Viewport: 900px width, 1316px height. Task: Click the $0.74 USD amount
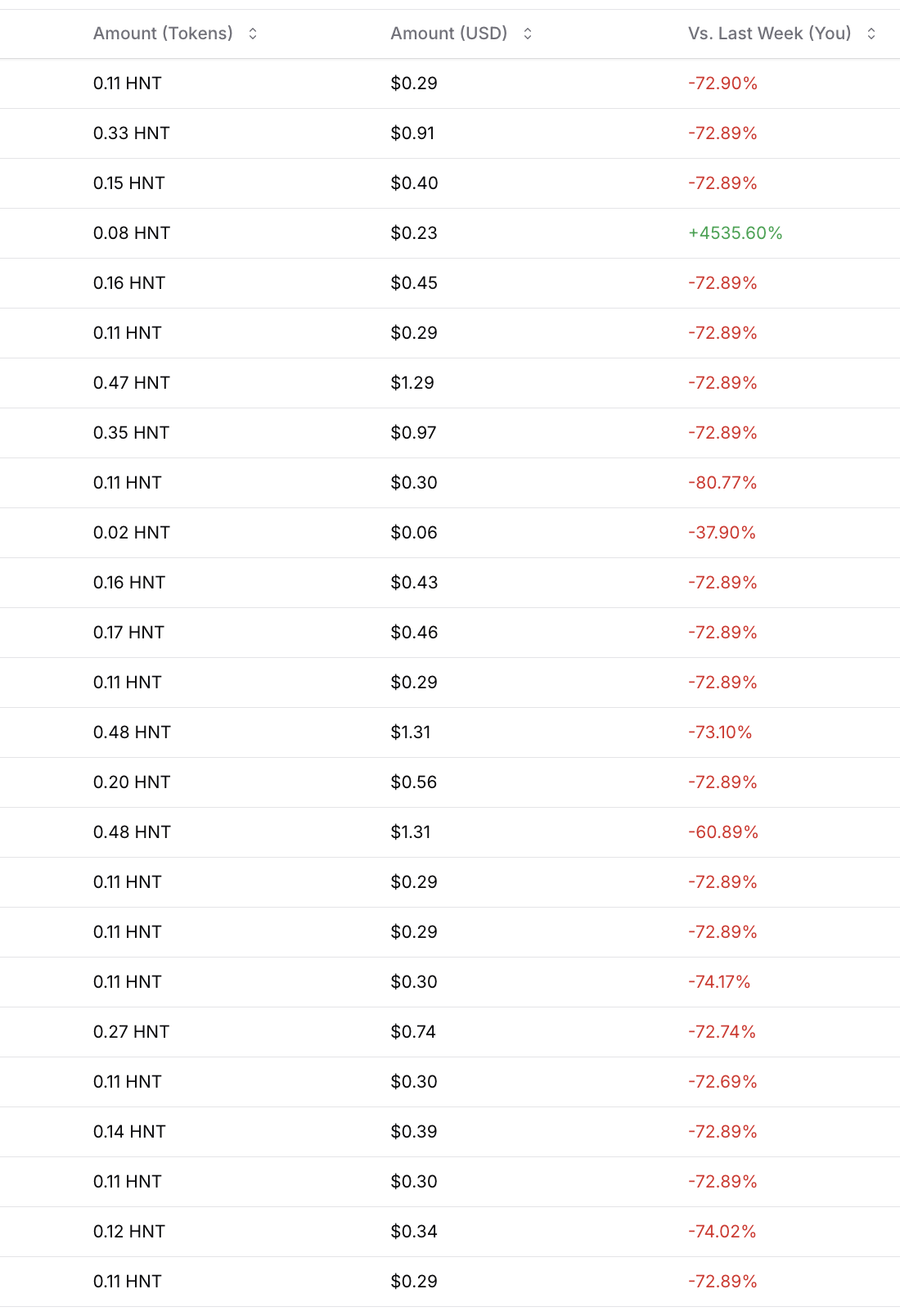pyautogui.click(x=413, y=1032)
